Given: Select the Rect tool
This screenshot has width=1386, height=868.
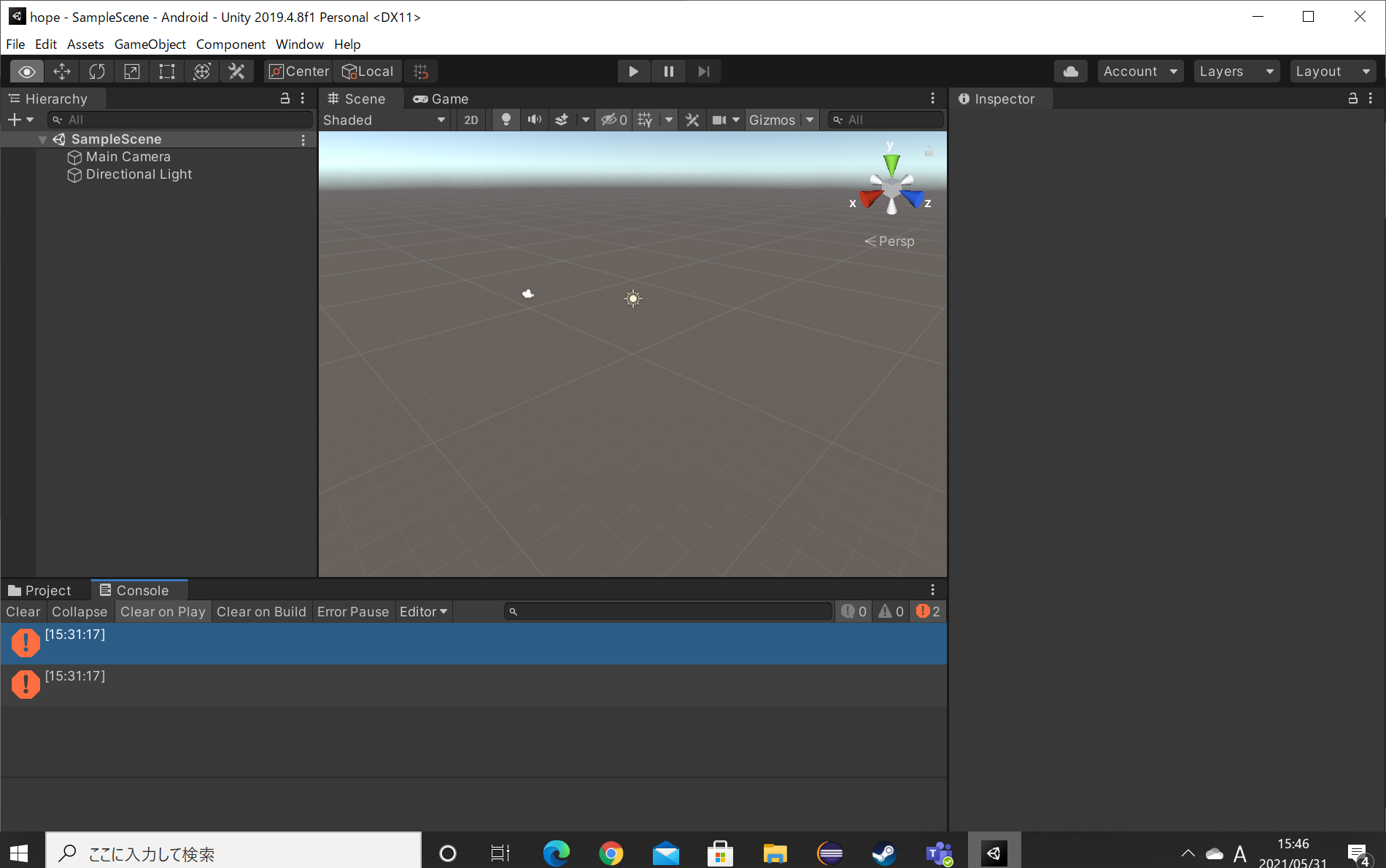Looking at the screenshot, I should pyautogui.click(x=166, y=71).
